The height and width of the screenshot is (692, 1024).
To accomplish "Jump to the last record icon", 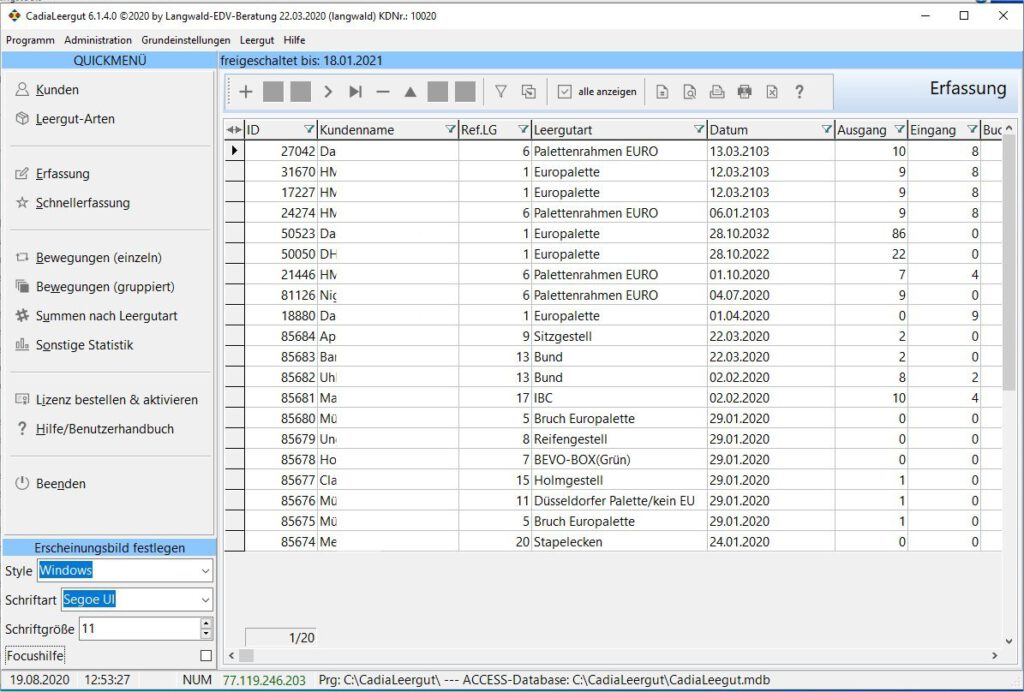I will click(355, 92).
